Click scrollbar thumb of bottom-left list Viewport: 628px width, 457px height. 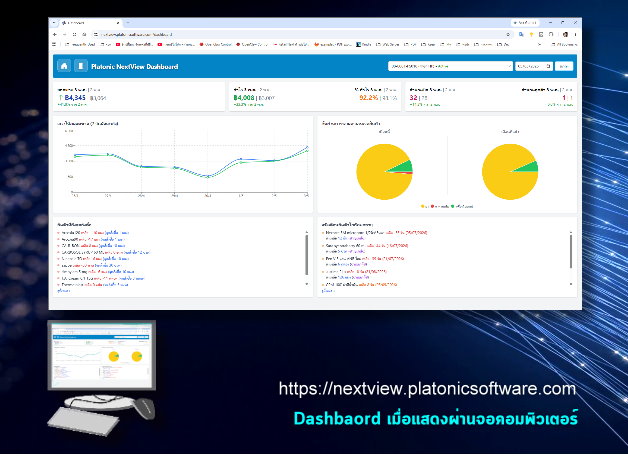click(x=307, y=255)
